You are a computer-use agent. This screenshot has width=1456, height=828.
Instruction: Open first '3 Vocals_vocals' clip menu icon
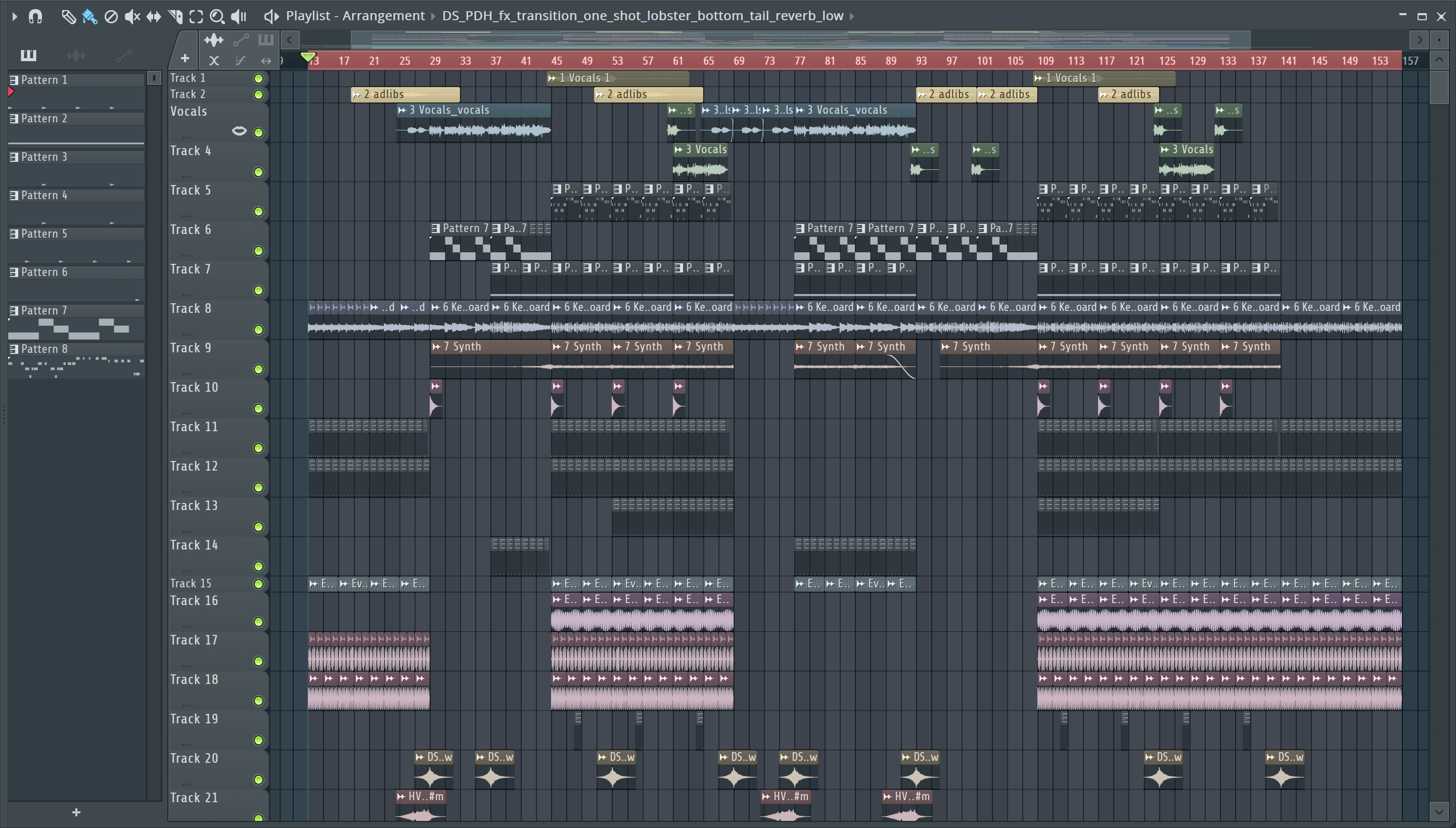[x=402, y=110]
